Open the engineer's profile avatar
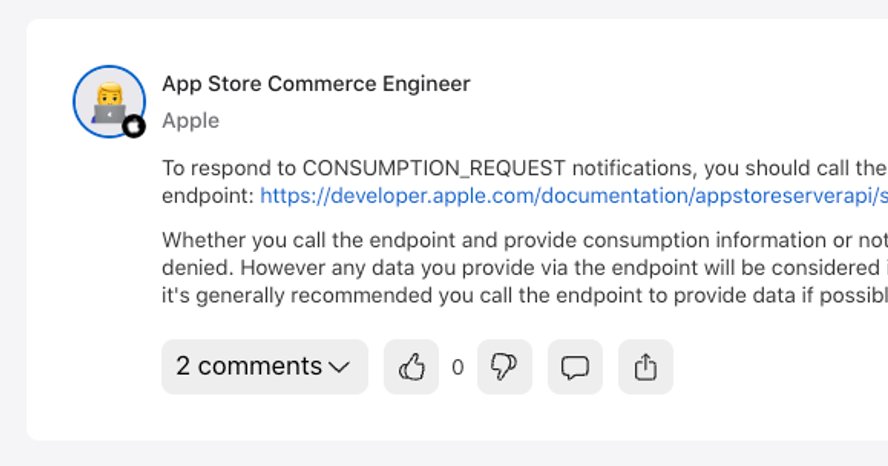Viewport: 888px width, 466px height. coord(108,100)
